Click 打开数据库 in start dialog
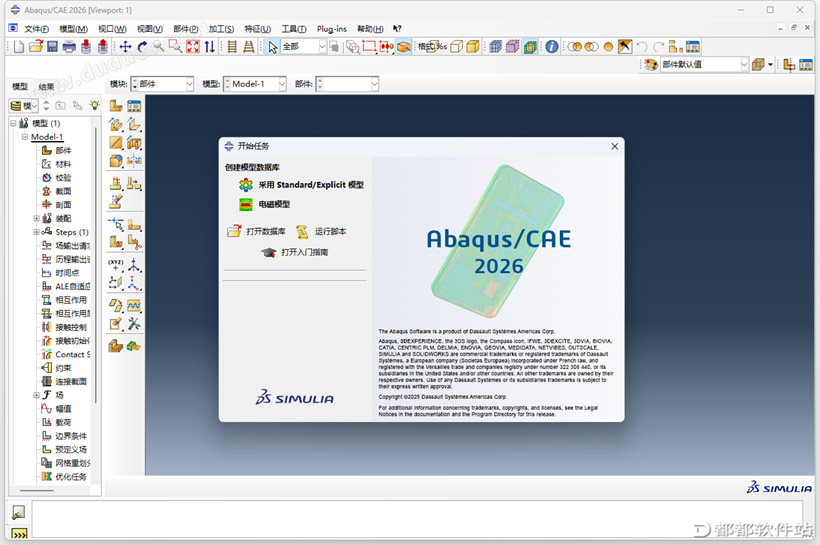The height and width of the screenshot is (545, 820). pyautogui.click(x=256, y=231)
